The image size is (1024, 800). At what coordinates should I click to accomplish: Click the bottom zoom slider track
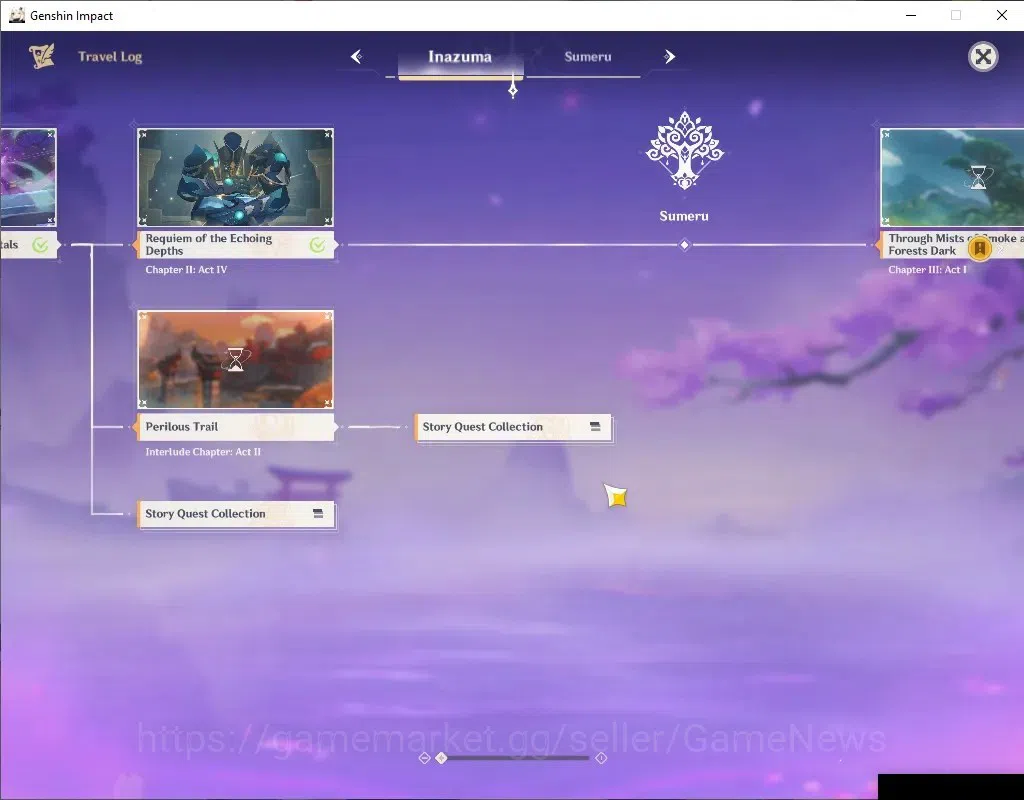click(x=518, y=758)
